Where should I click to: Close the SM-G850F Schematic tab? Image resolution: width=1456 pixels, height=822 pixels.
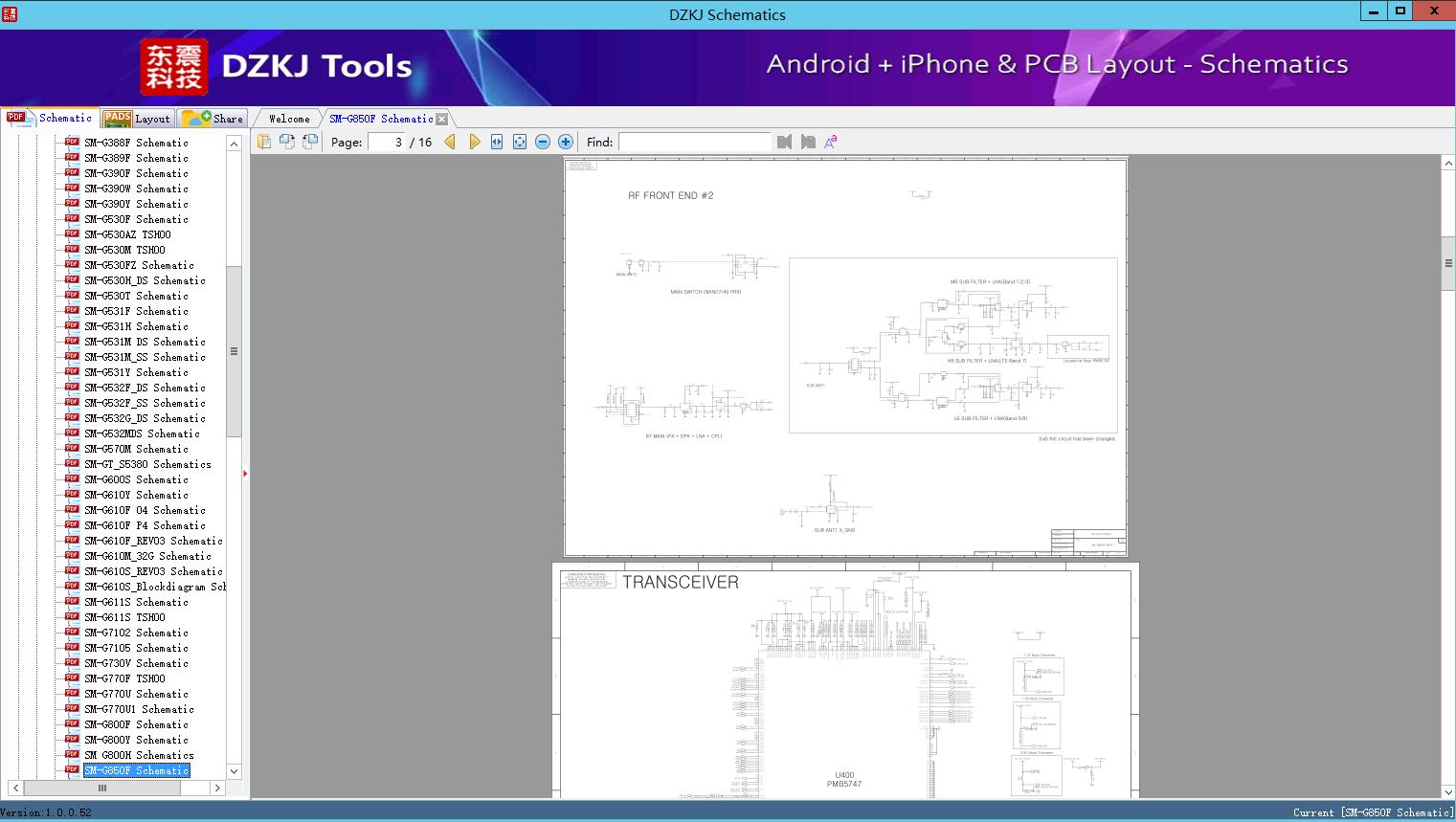(441, 119)
